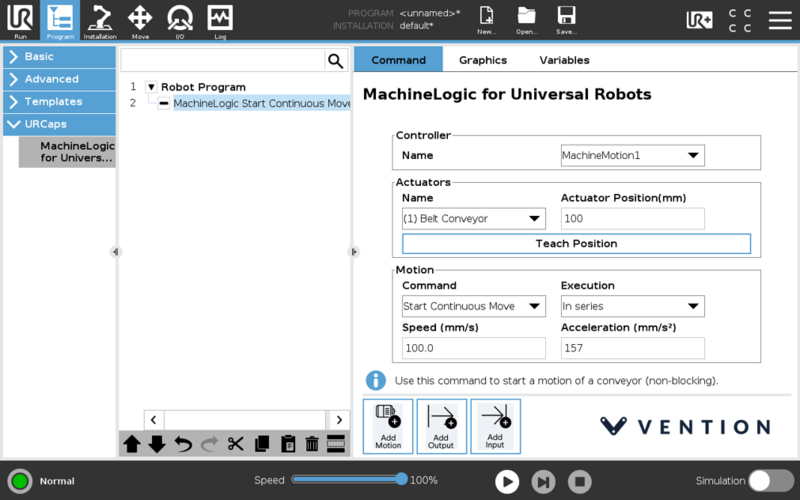Click the Step forward button
The height and width of the screenshot is (500, 800).
(543, 482)
